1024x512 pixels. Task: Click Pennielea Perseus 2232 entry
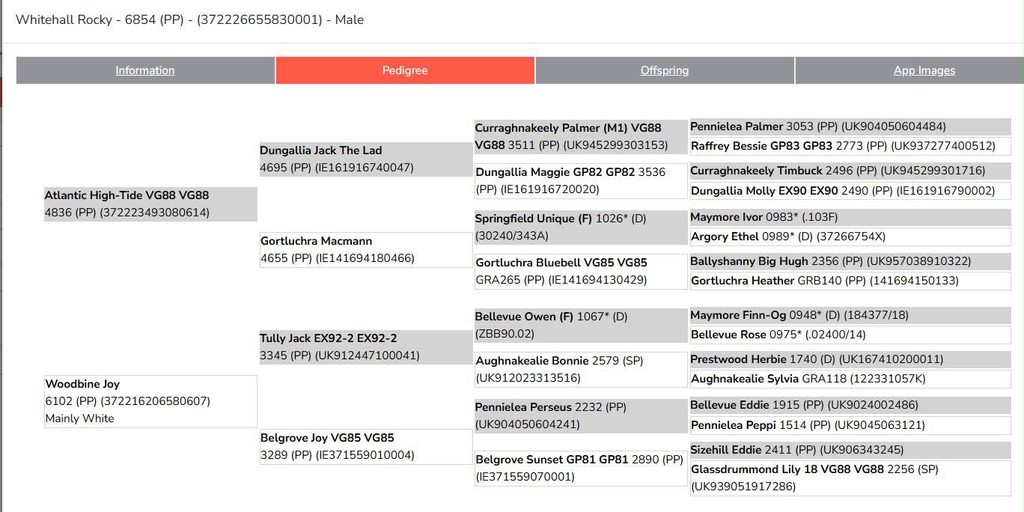pyautogui.click(x=581, y=415)
